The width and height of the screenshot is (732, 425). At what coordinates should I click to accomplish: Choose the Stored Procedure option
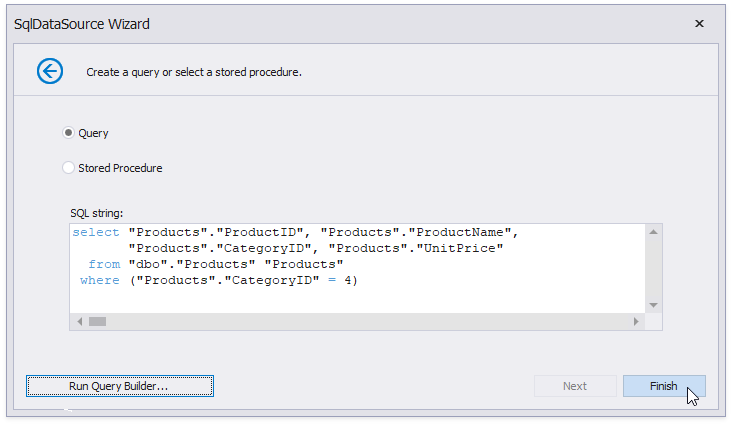69,168
